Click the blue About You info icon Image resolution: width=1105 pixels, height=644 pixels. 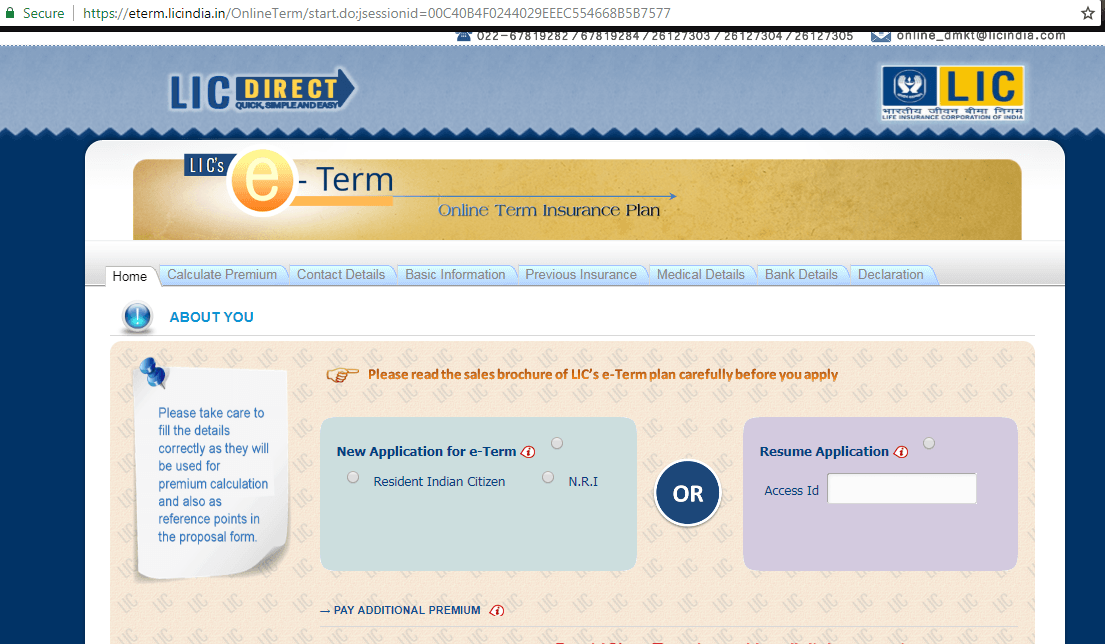pos(137,317)
